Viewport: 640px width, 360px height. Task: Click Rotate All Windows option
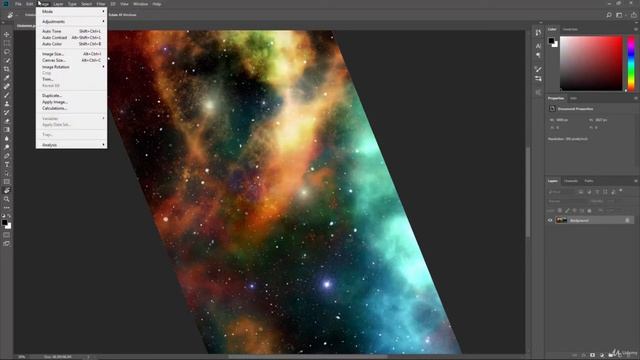122,15
